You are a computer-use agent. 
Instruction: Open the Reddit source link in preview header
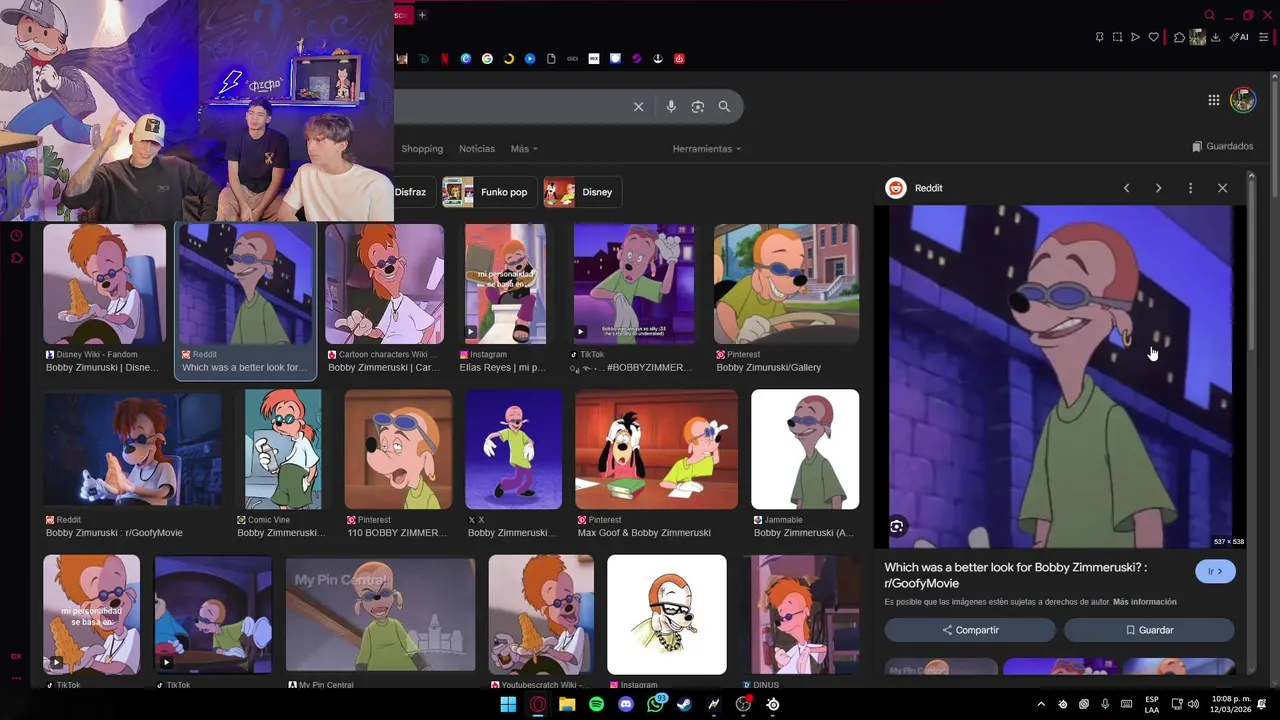(914, 188)
